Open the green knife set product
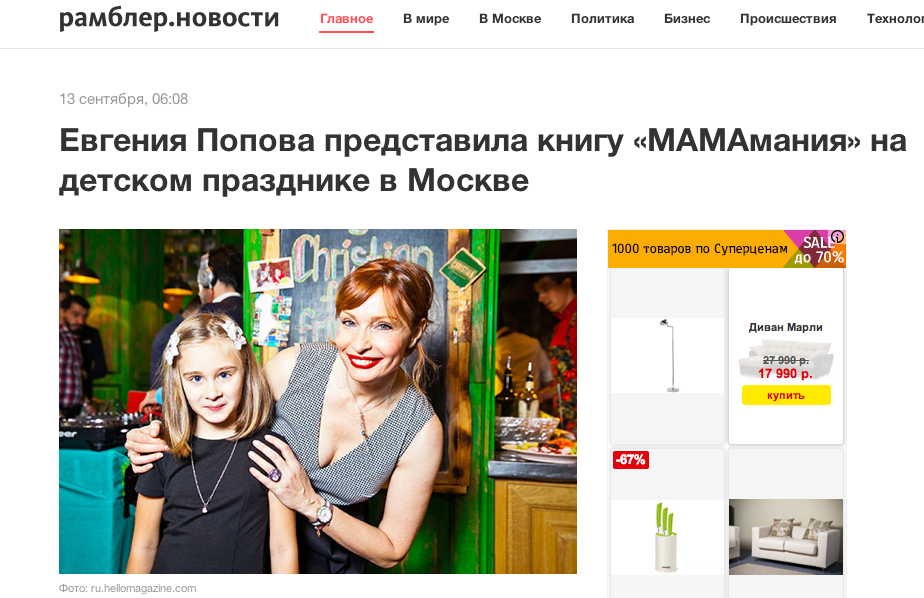The width and height of the screenshot is (924, 598). pyautogui.click(x=666, y=537)
